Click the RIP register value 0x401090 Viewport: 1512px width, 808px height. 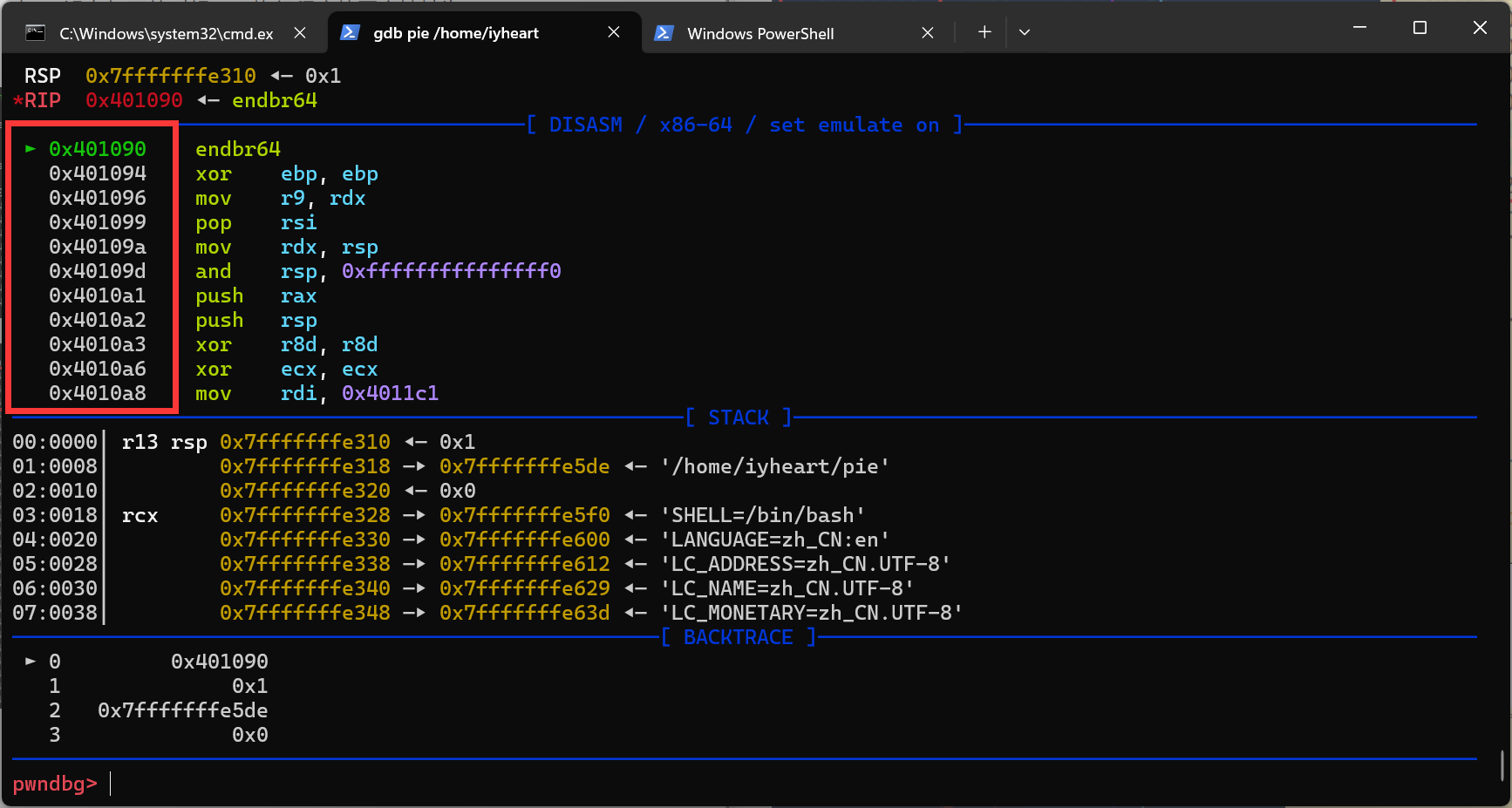[x=134, y=100]
